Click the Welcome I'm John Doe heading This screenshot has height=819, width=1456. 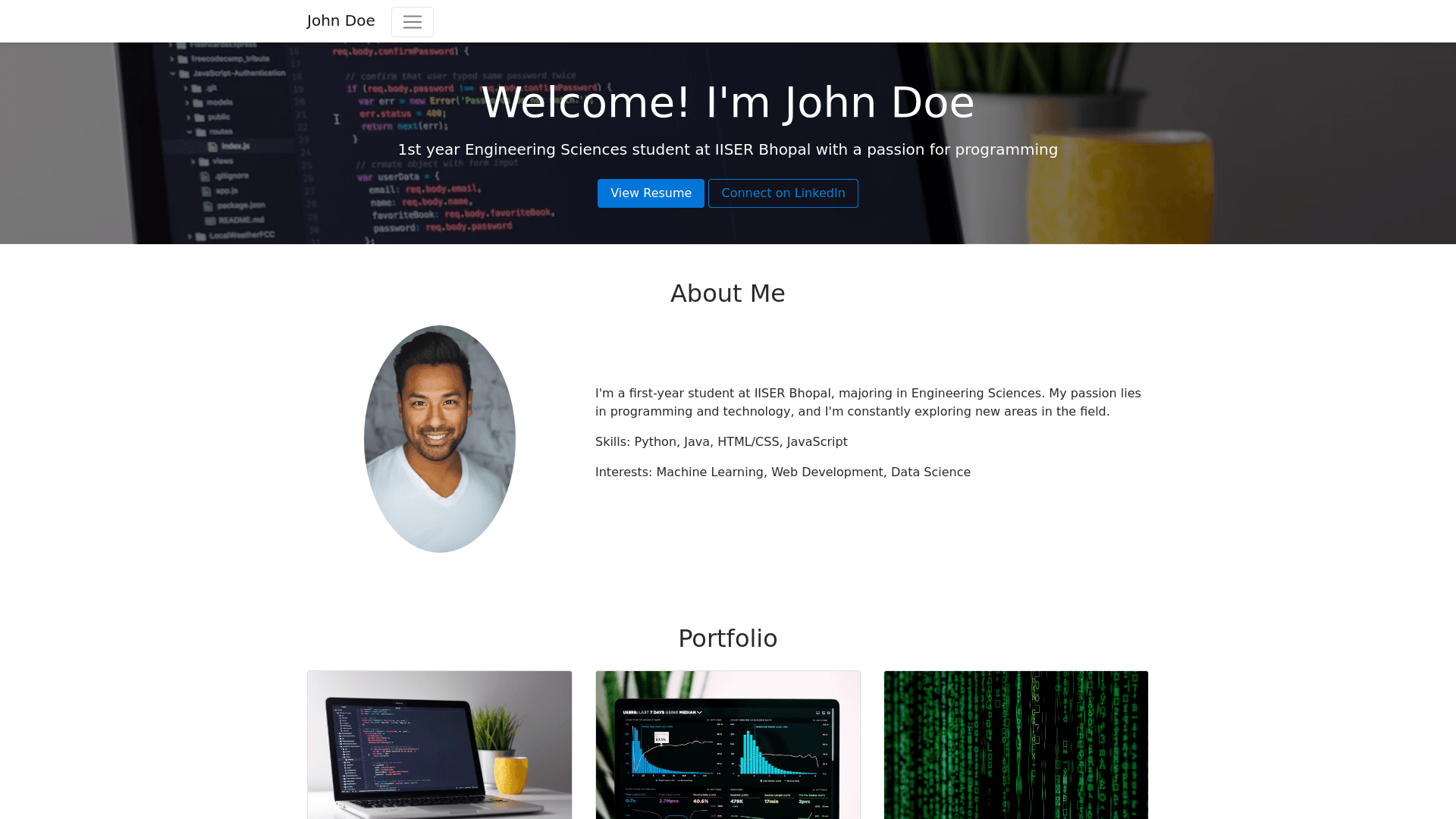coord(727,103)
